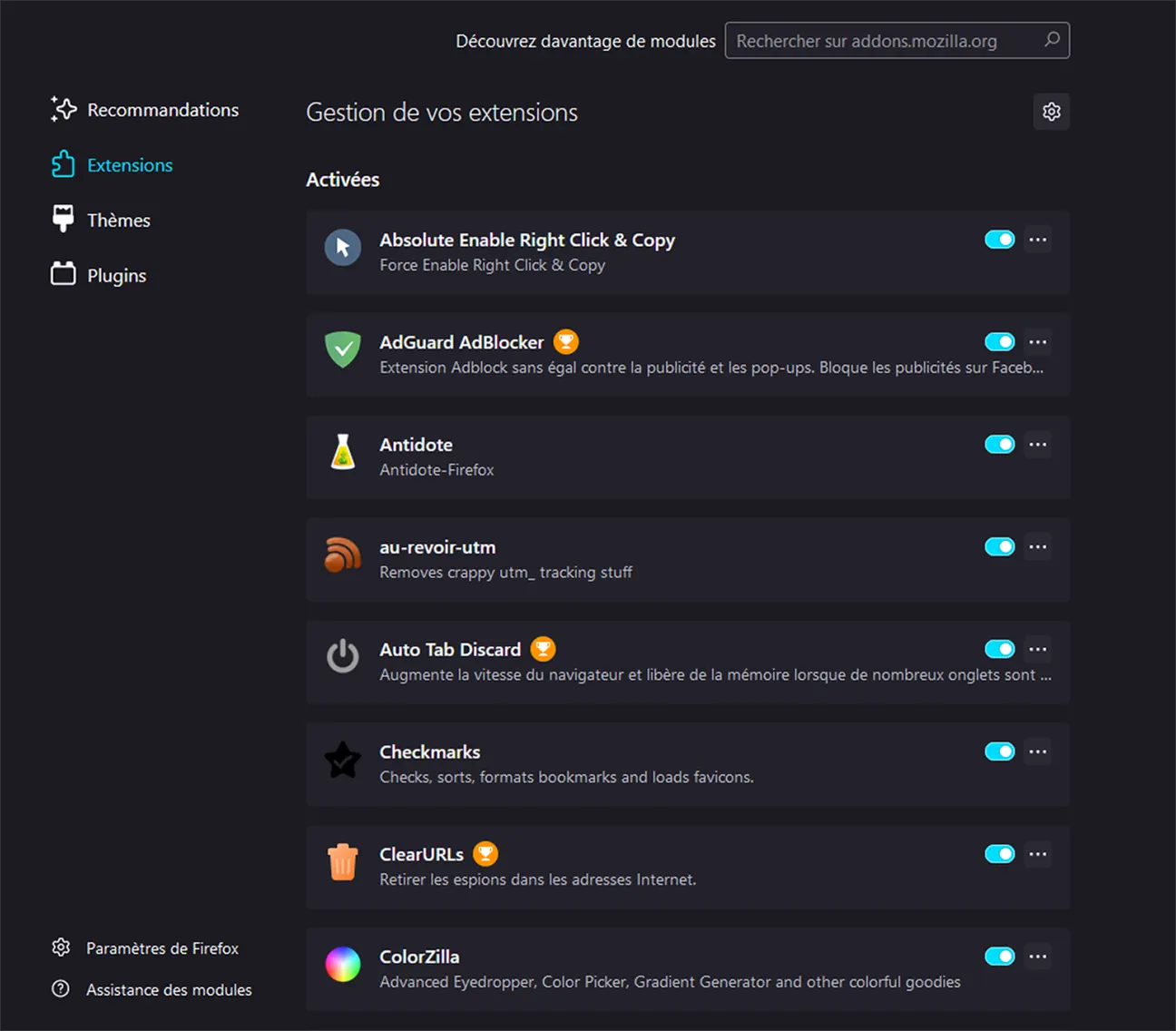
Task: Click the Auto Tab Discard power icon
Action: (343, 657)
